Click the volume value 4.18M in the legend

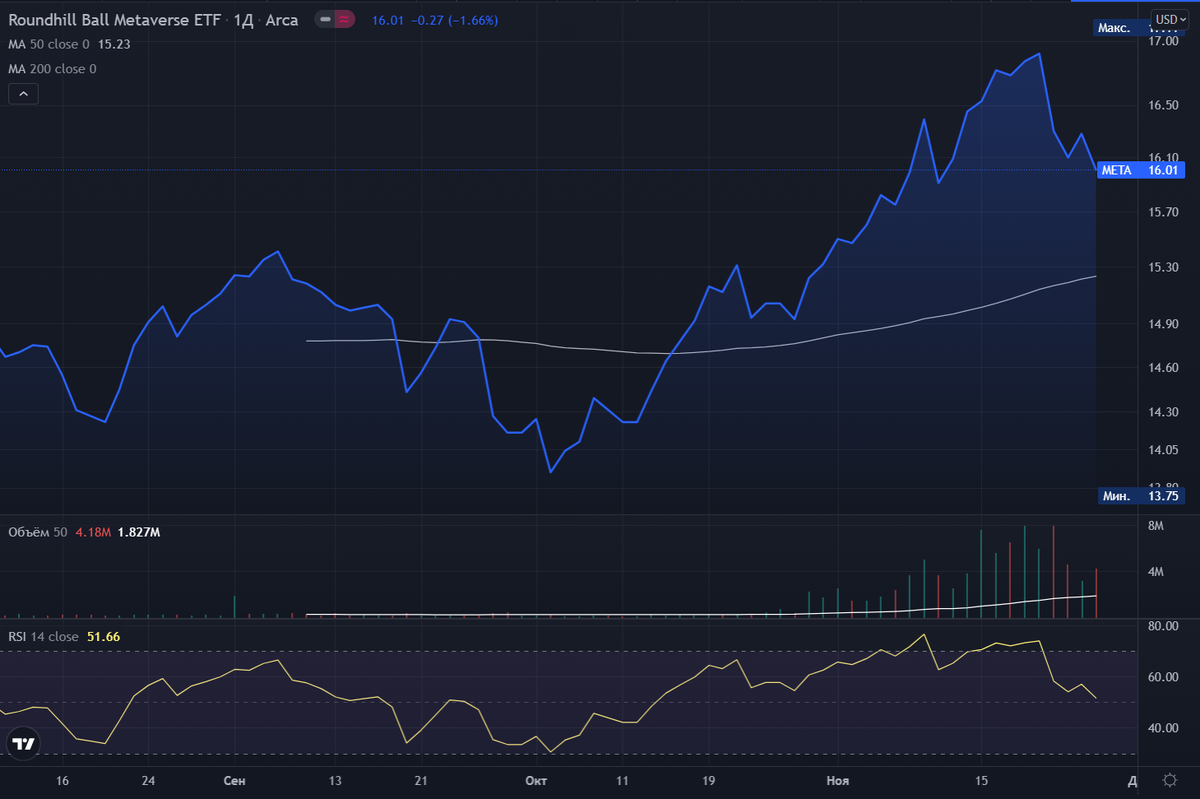coord(92,532)
